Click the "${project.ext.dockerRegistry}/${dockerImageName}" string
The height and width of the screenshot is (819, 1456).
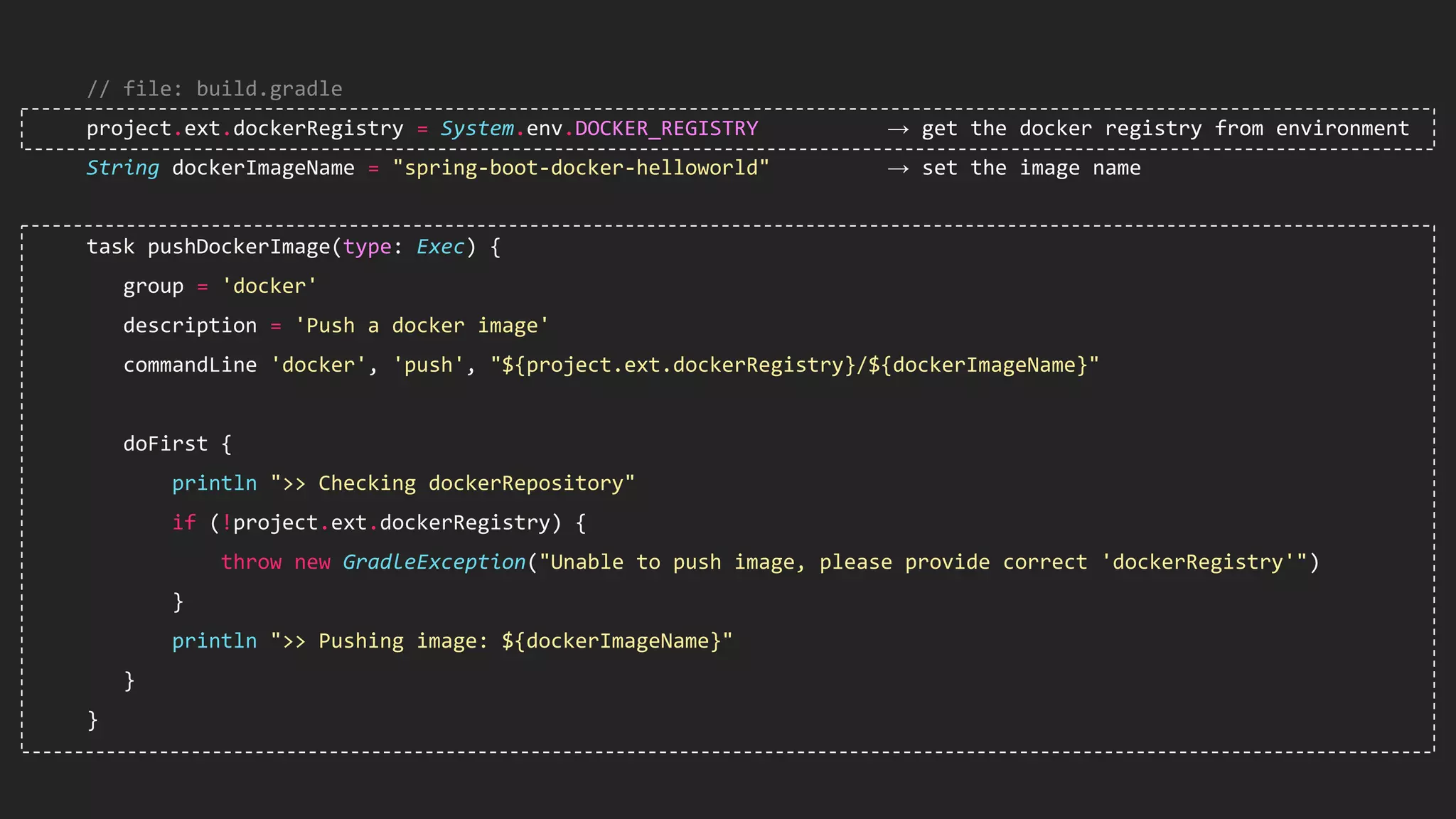click(x=795, y=365)
